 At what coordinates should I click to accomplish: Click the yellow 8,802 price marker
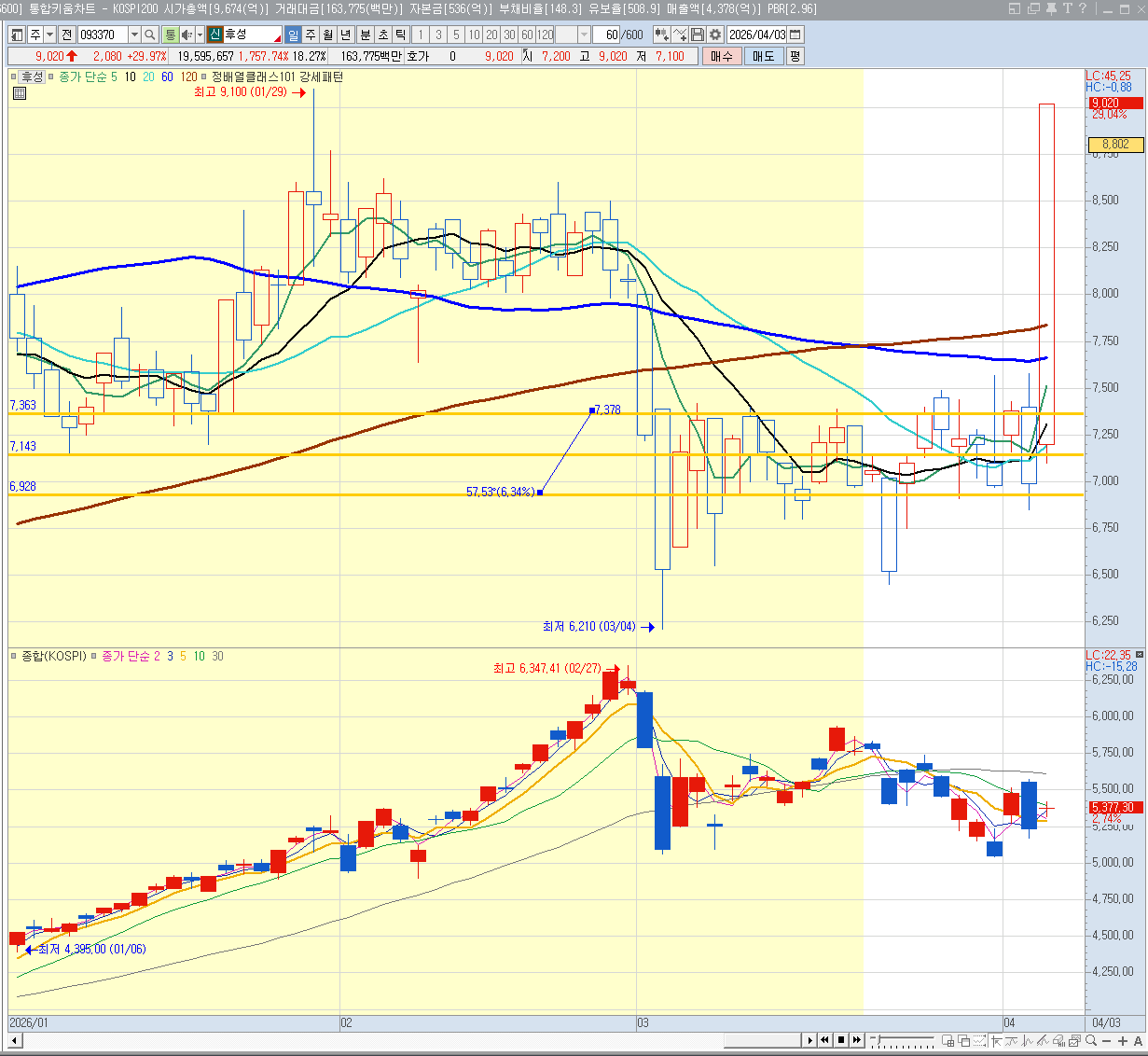pos(1114,145)
